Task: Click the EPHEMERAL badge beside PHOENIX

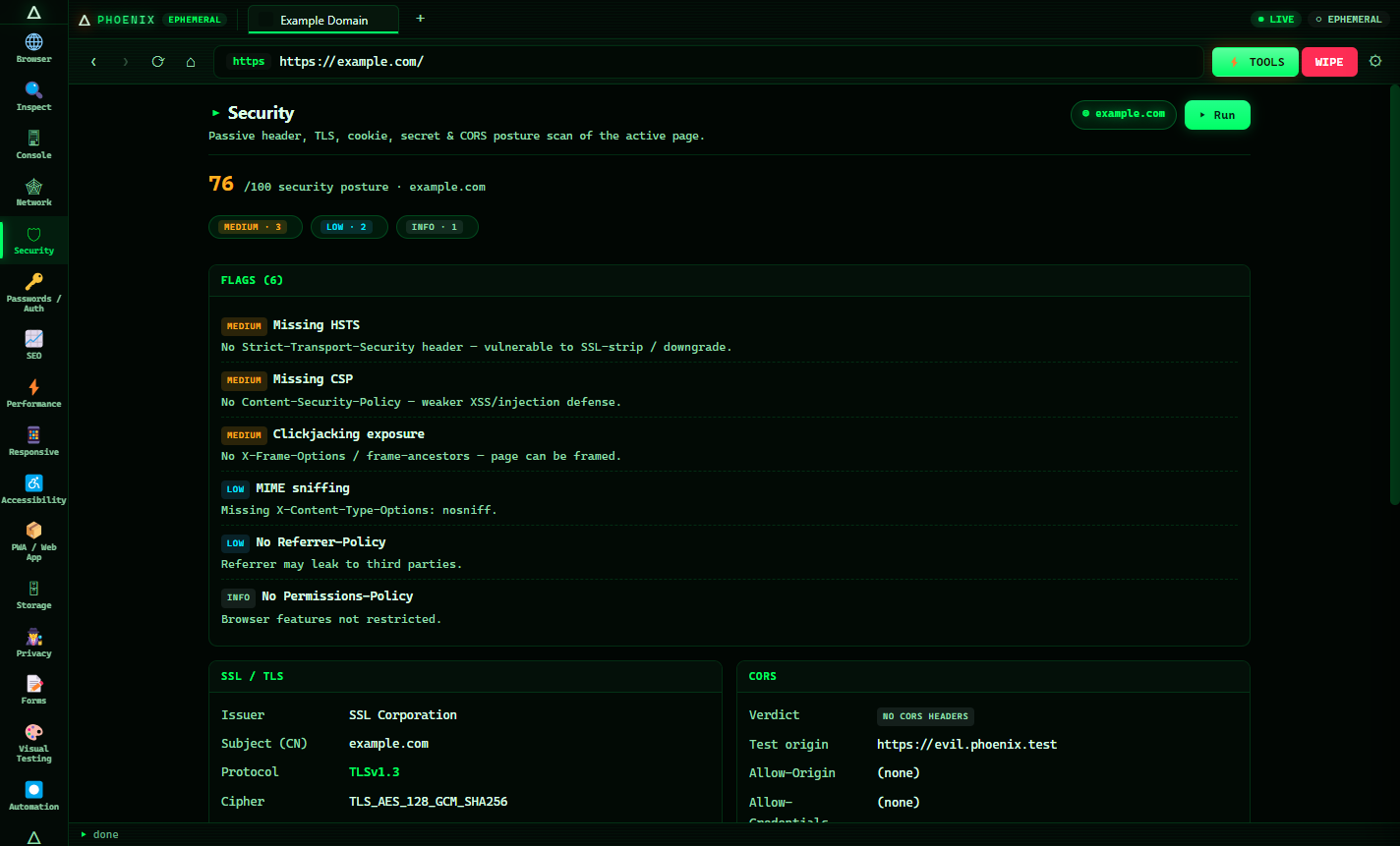Action: point(195,19)
